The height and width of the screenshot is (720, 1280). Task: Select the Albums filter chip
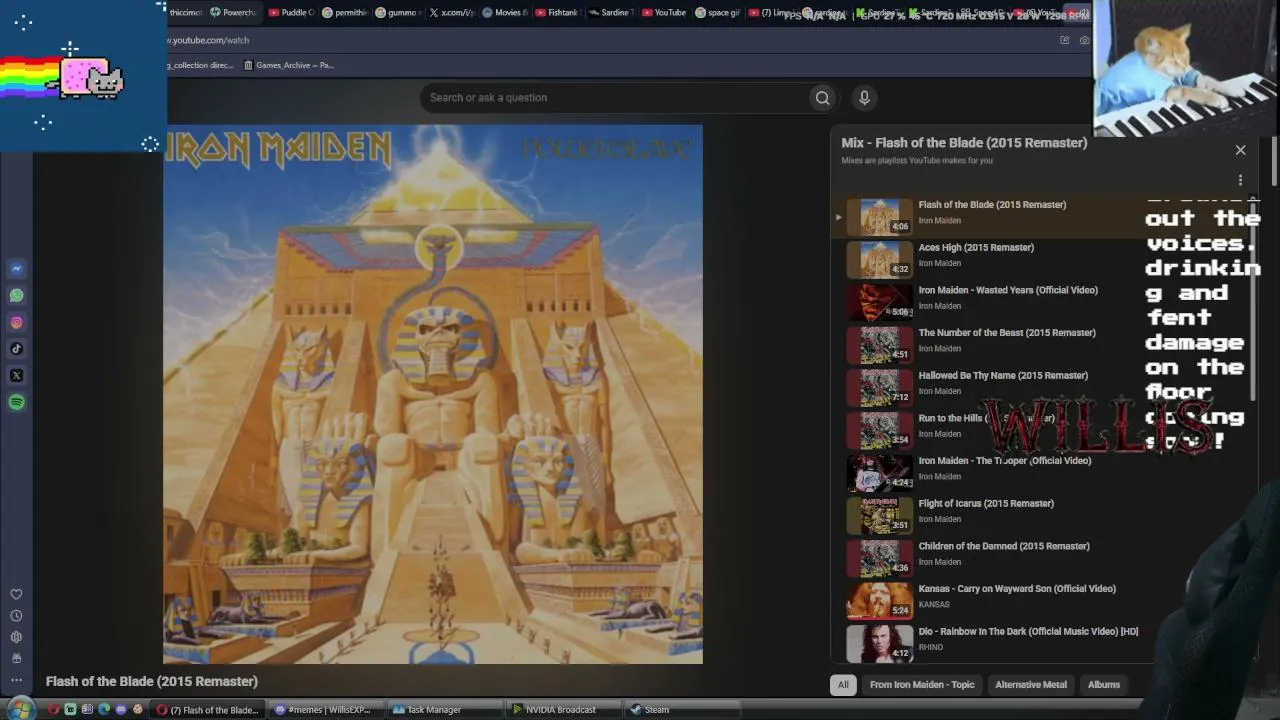1104,685
